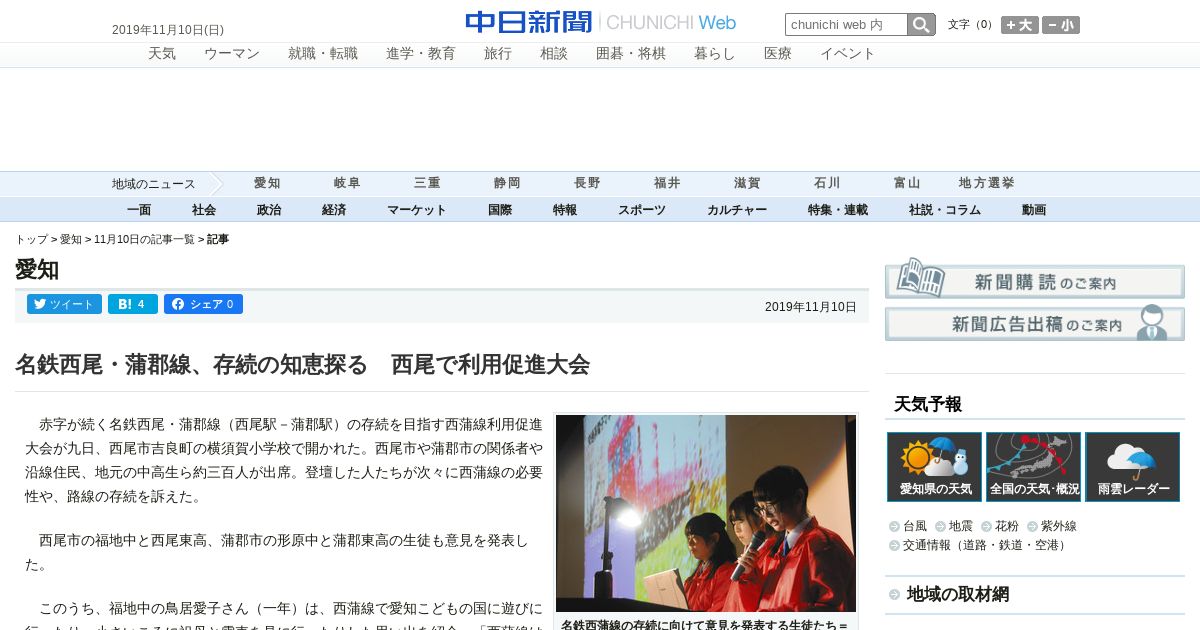Open the 紫外線 weather link
The width and height of the screenshot is (1200, 630).
1059,526
